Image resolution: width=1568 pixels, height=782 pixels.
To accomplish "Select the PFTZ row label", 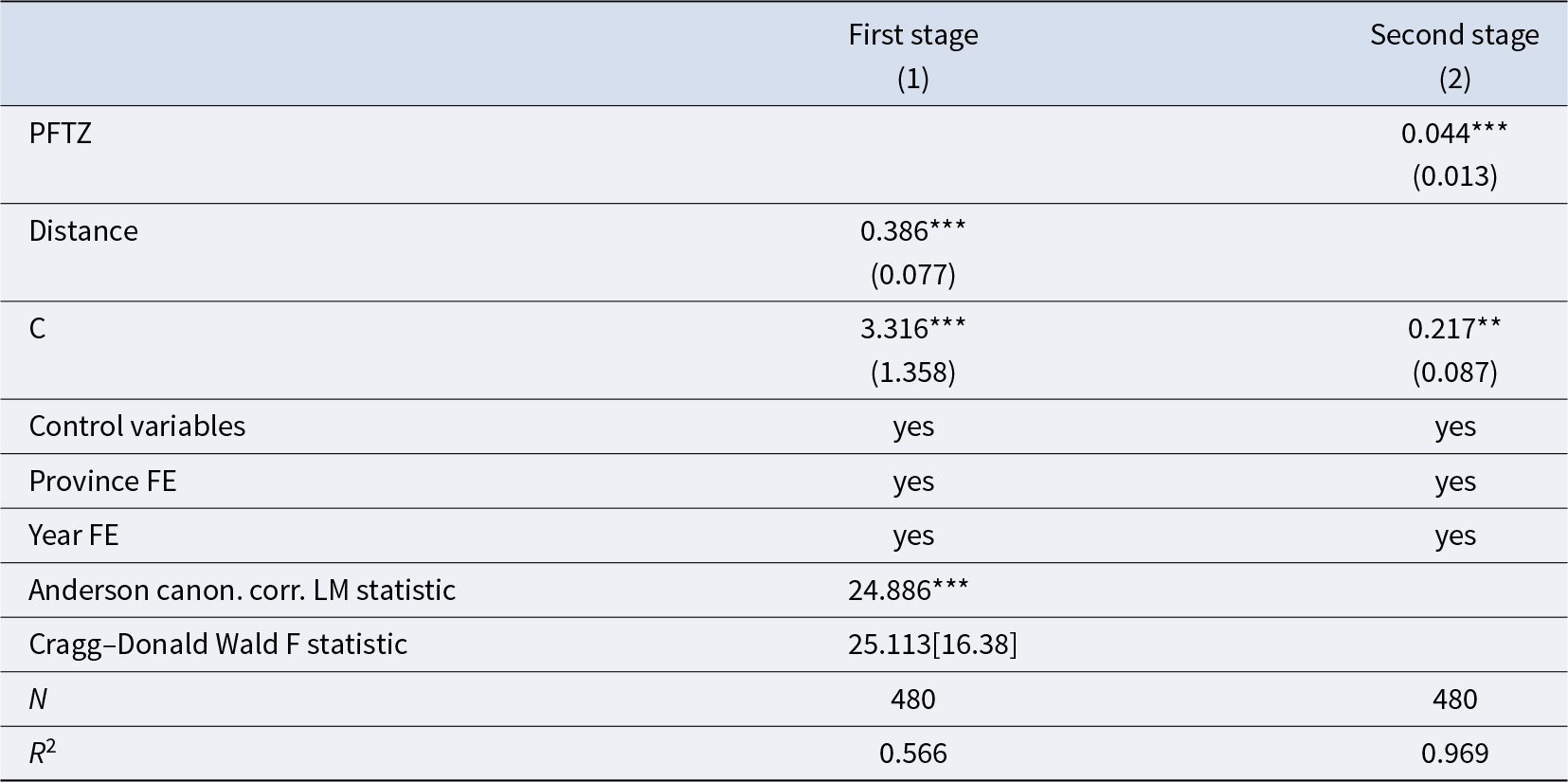I will coord(61,134).
